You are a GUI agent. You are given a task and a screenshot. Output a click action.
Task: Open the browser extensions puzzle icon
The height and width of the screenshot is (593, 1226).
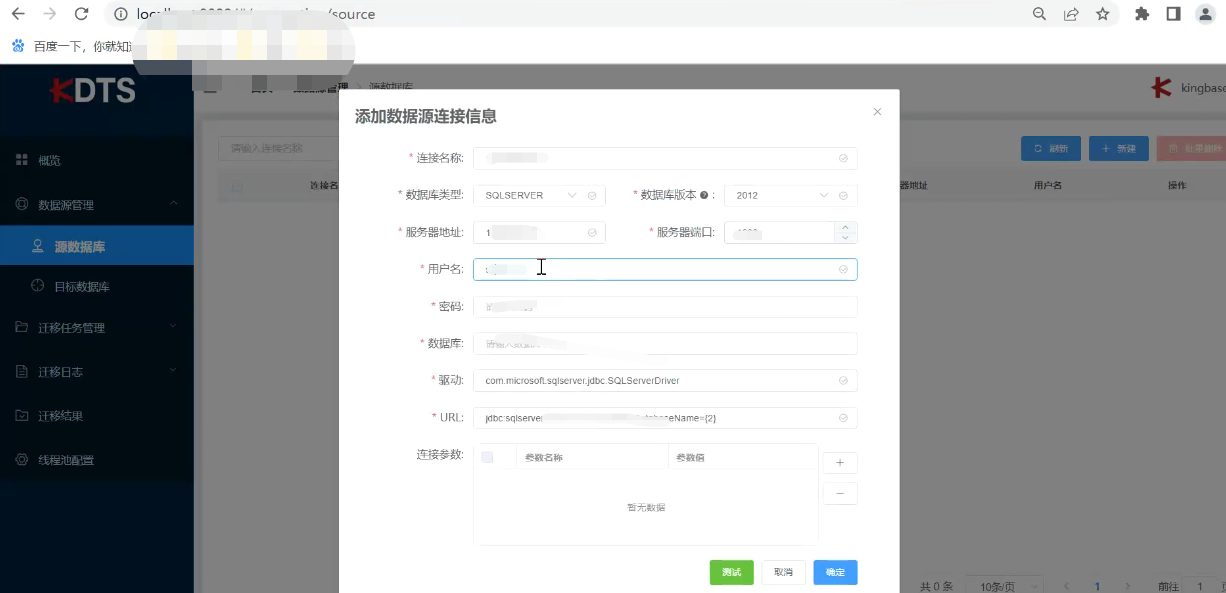1142,14
